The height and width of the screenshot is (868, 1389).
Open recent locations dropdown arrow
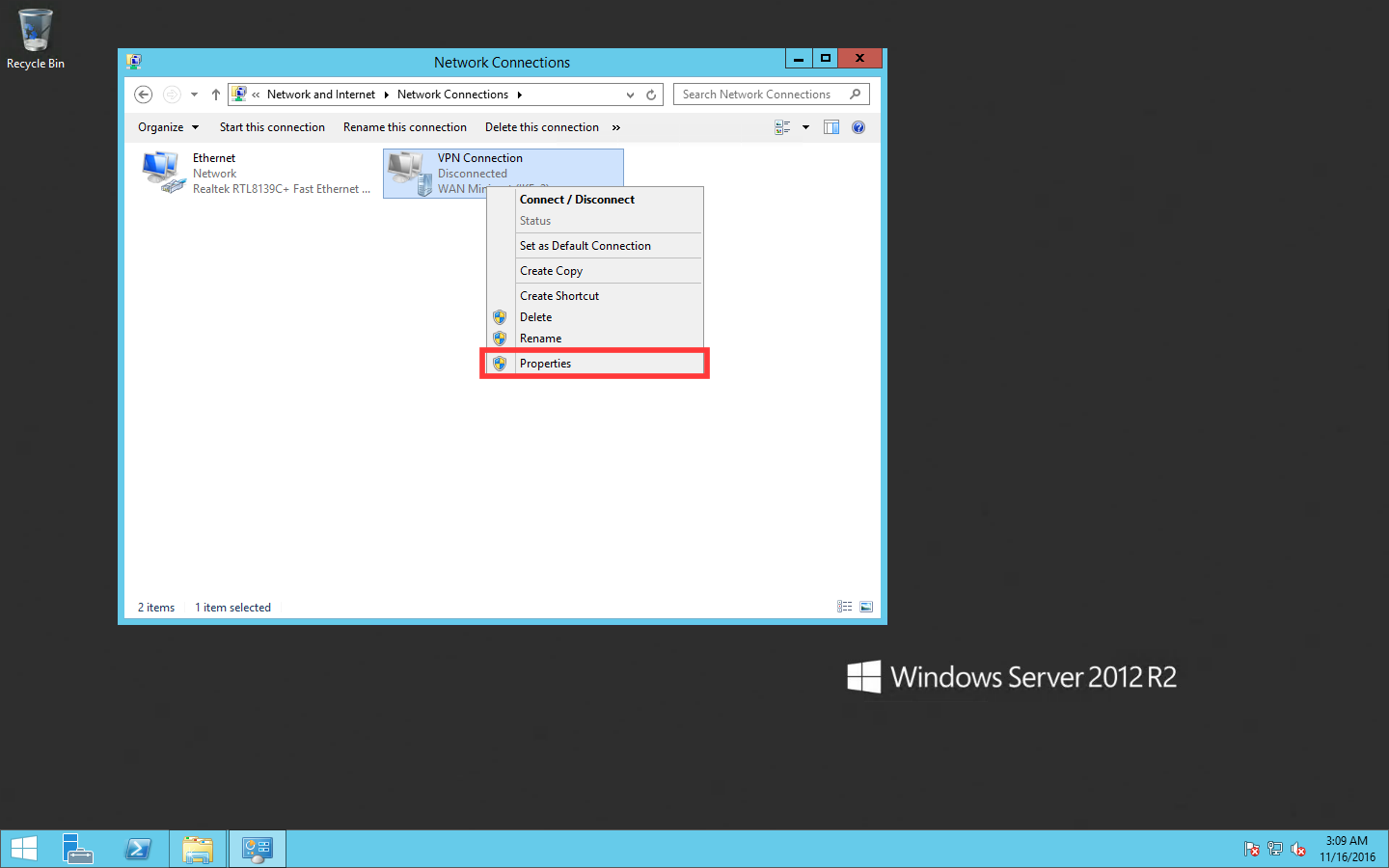(194, 95)
